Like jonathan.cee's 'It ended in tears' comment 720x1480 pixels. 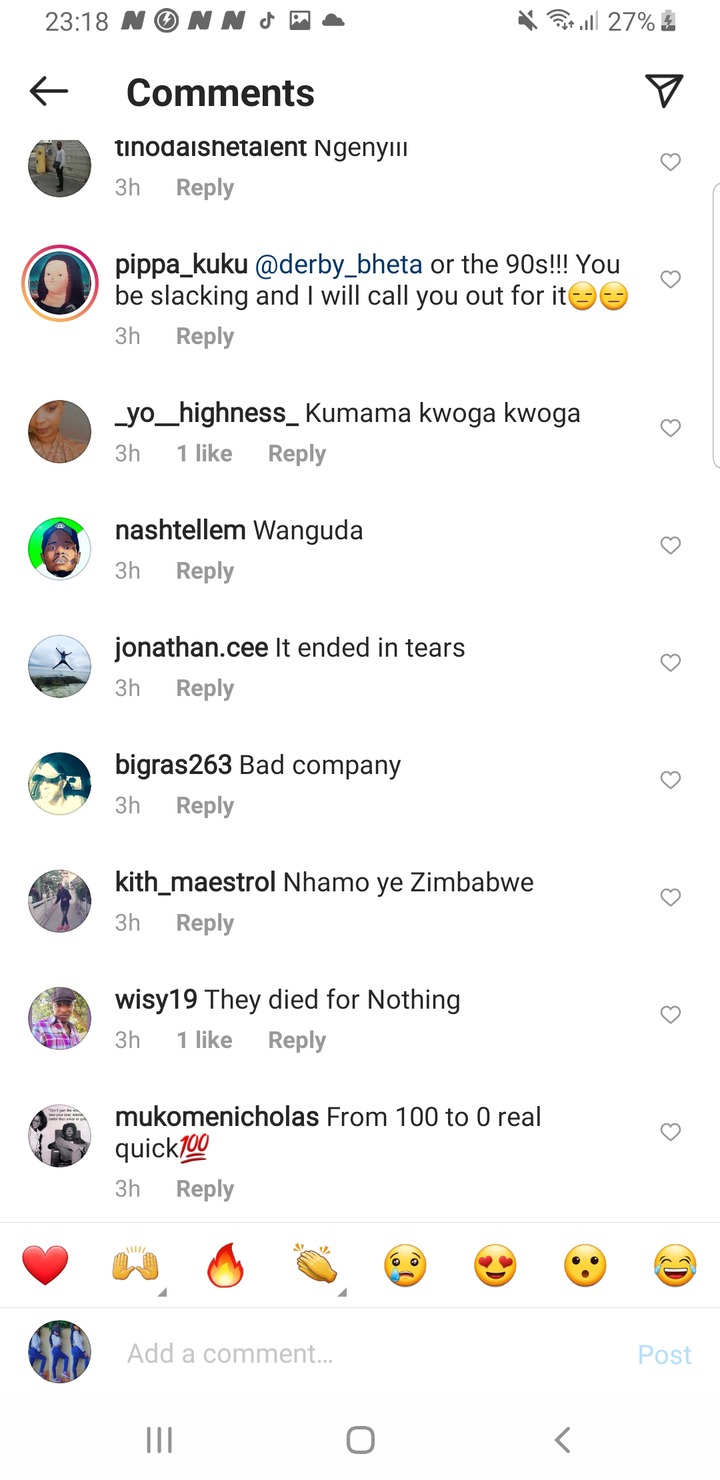click(671, 662)
